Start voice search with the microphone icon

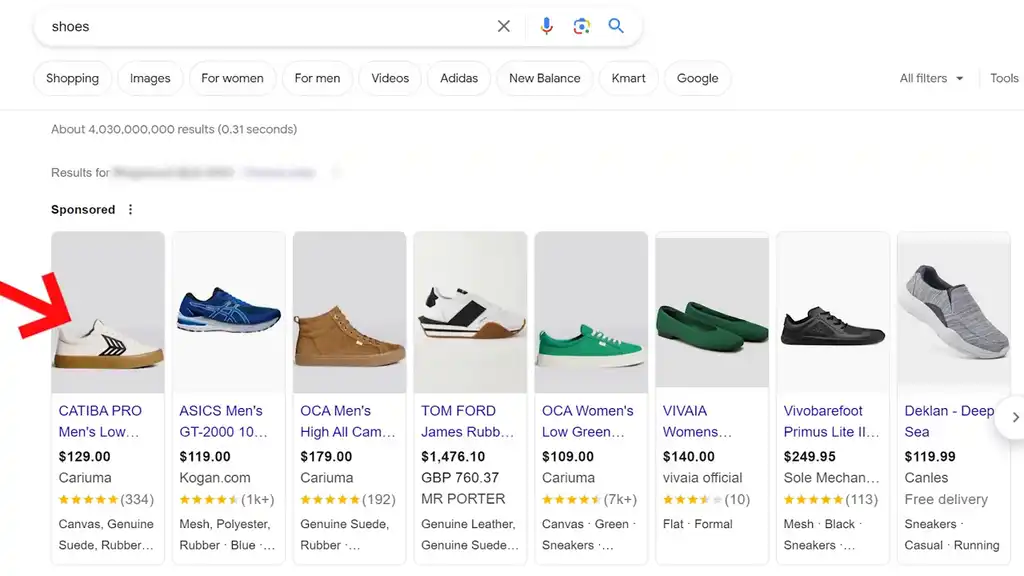click(x=547, y=26)
